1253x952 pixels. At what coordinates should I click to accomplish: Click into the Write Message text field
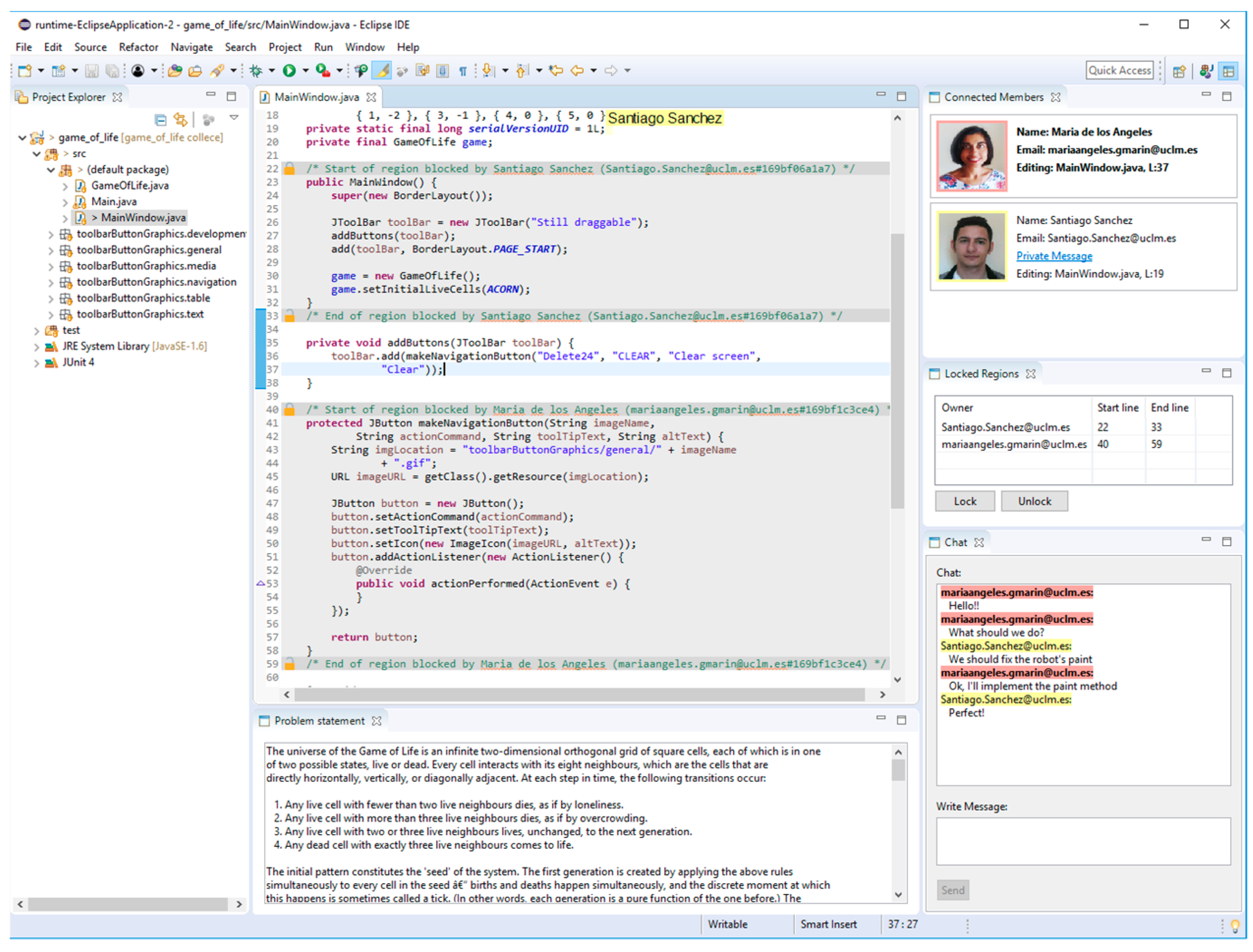point(1083,841)
